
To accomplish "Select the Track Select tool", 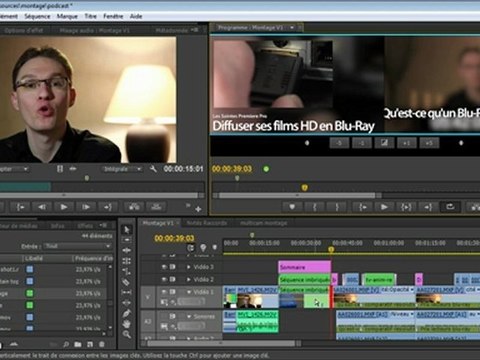I will tap(127, 240).
